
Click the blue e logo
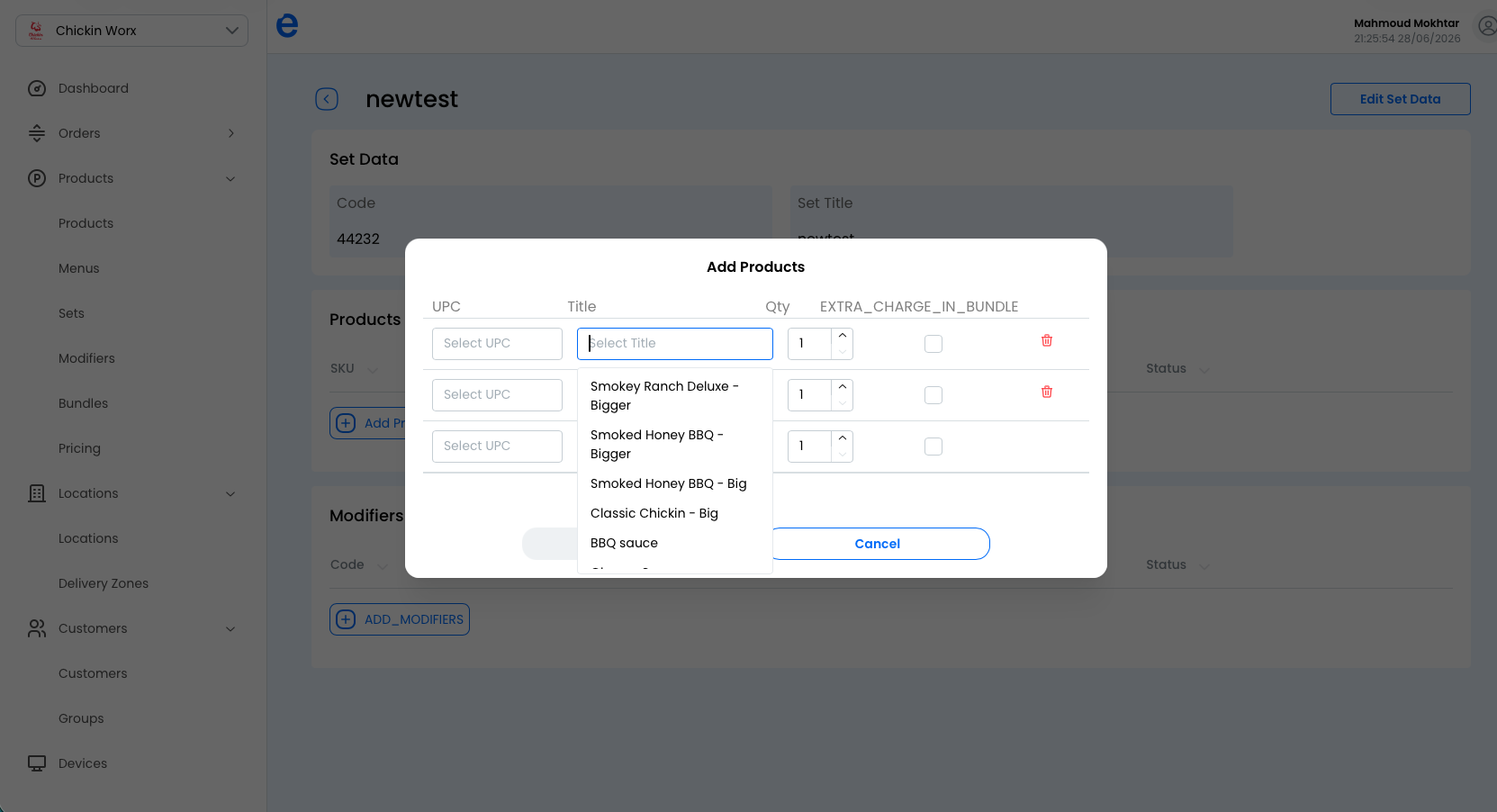pos(287,25)
